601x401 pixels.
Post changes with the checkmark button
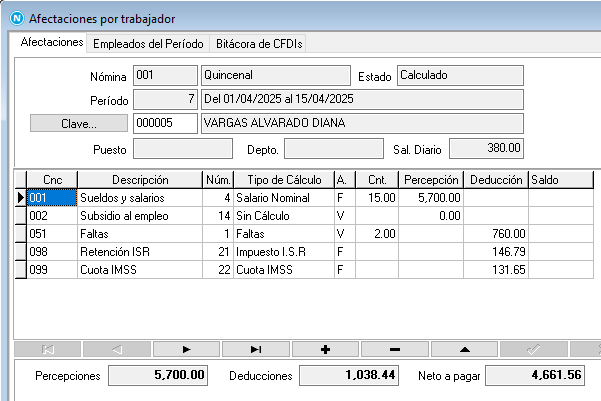(534, 349)
